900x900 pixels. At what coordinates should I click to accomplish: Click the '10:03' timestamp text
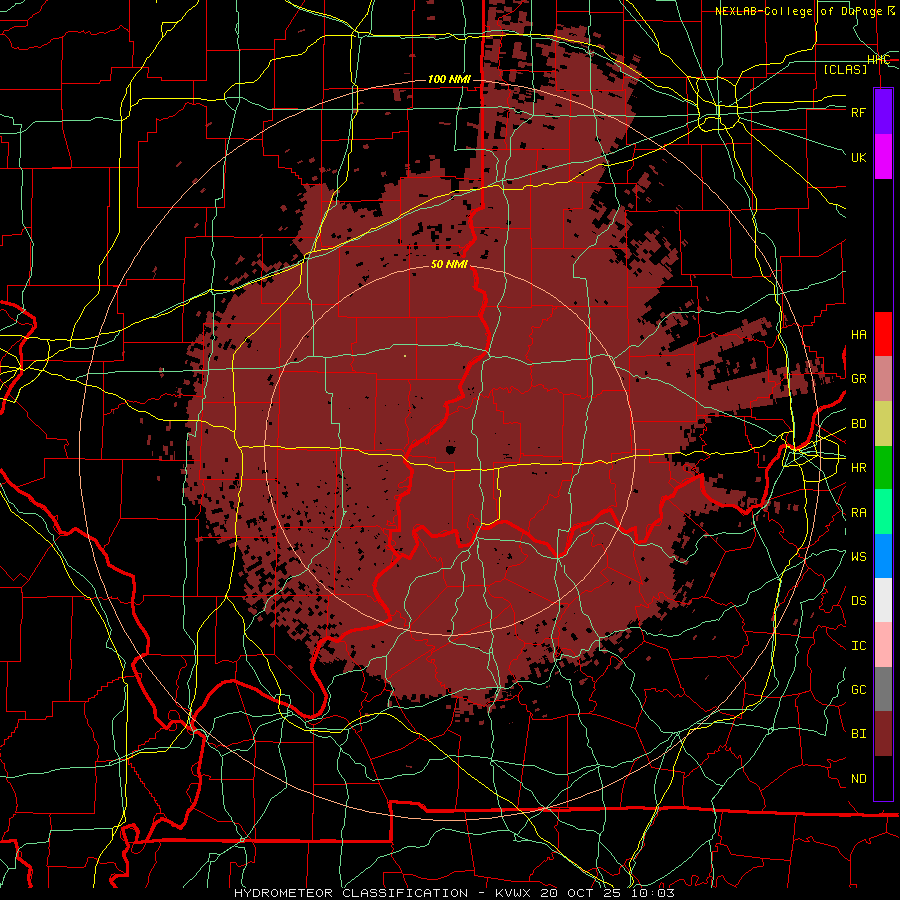(x=653, y=893)
